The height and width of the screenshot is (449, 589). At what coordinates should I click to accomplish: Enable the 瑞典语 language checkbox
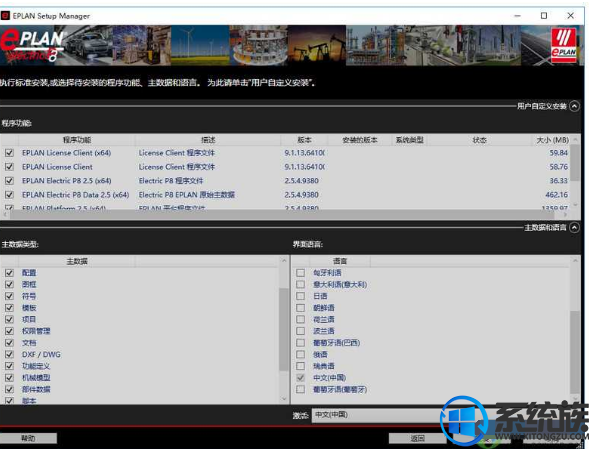pos(301,366)
